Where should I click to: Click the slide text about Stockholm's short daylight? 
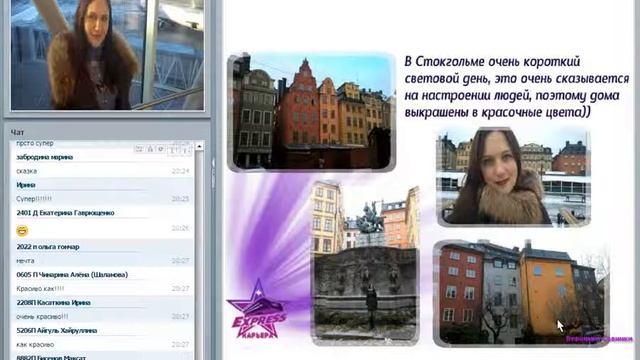516,87
